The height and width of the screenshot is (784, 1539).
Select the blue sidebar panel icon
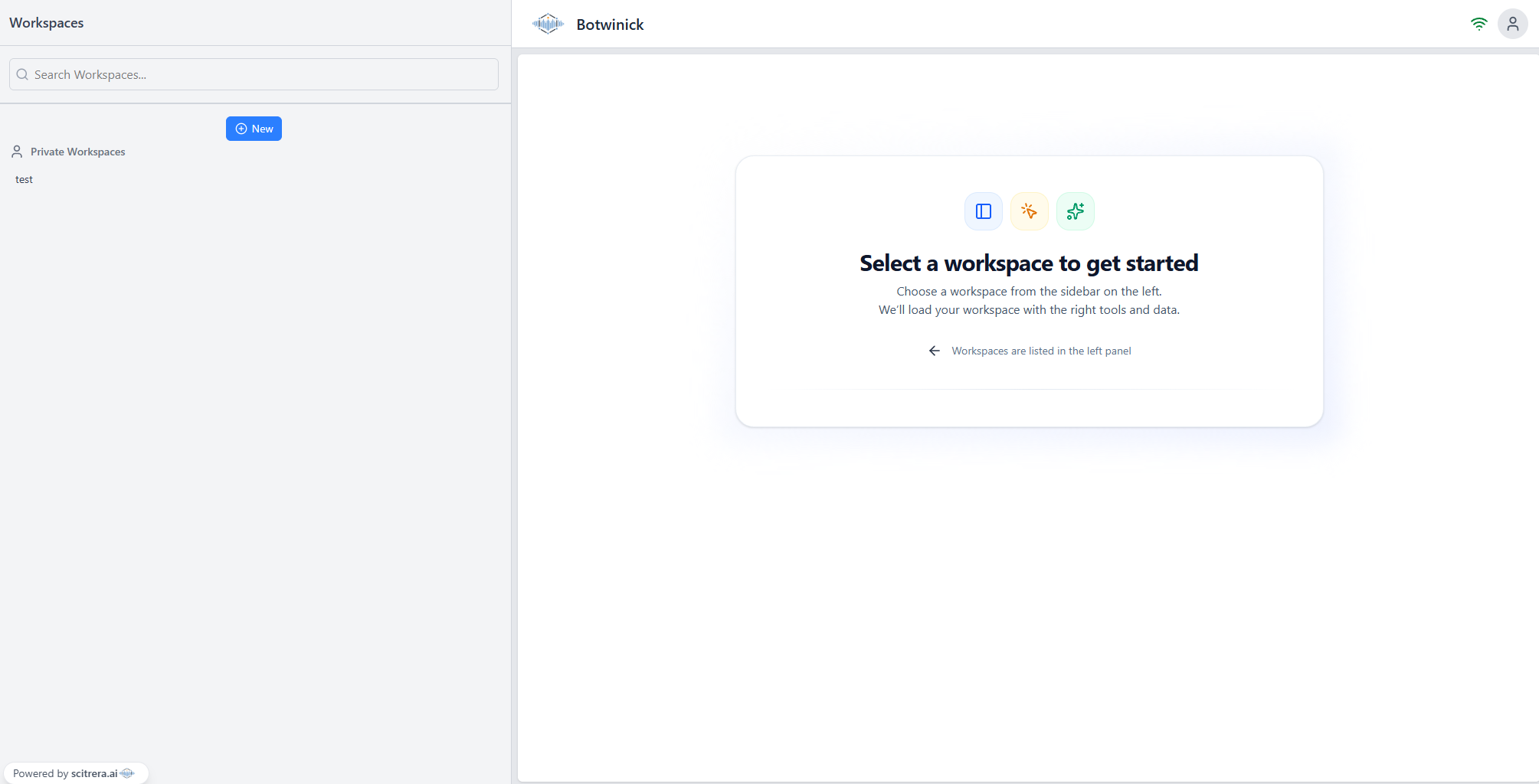[x=983, y=211]
